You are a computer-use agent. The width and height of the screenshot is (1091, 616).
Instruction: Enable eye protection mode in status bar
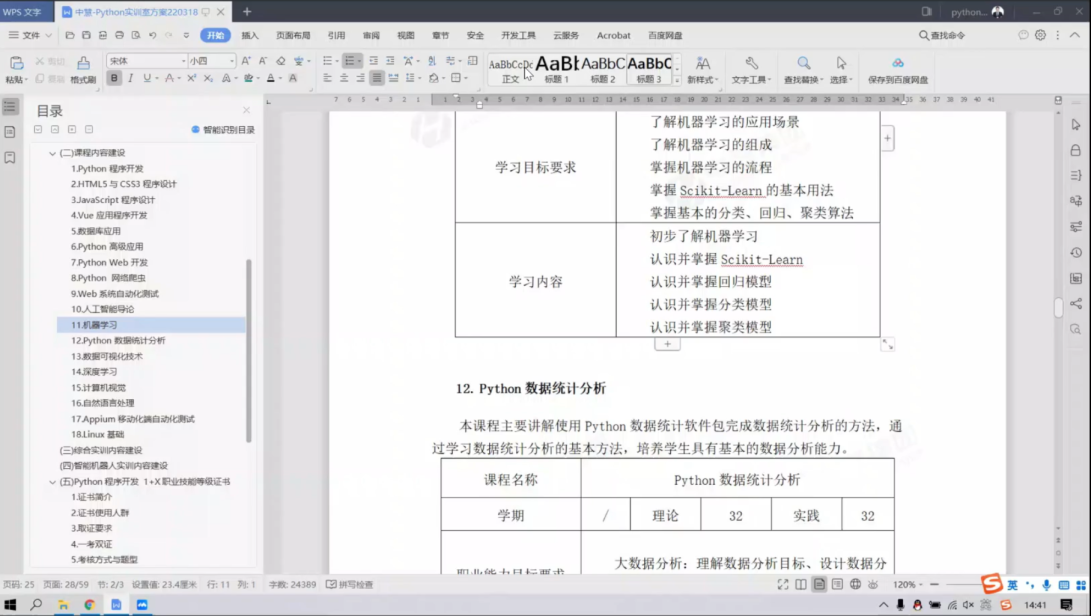pyautogui.click(x=873, y=585)
